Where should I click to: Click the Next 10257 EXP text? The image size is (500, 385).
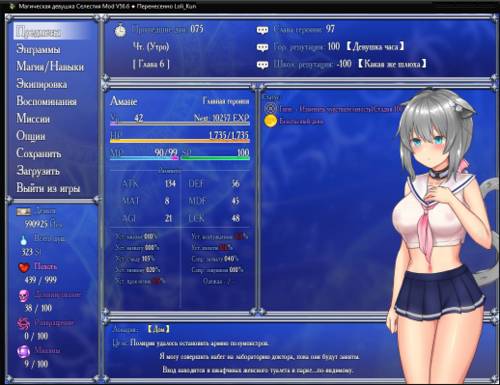pos(221,118)
